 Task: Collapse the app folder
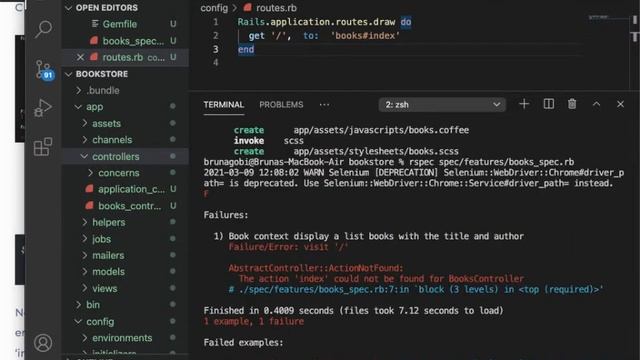click(x=78, y=107)
